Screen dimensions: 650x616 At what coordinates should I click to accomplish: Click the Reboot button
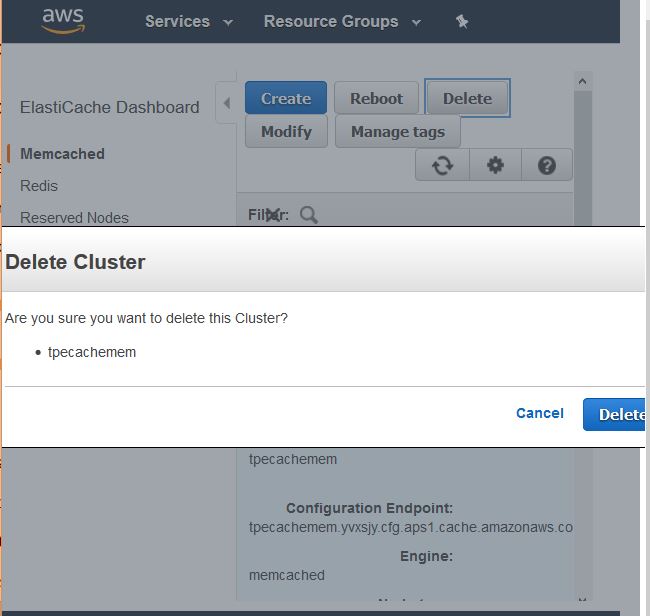(376, 98)
